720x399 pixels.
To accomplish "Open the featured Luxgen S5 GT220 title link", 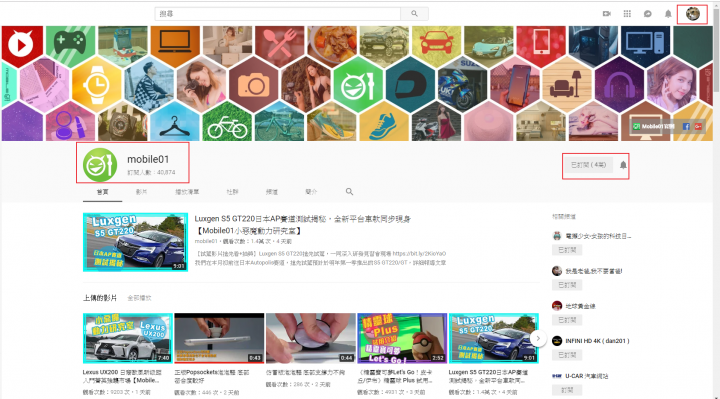I will (x=303, y=225).
